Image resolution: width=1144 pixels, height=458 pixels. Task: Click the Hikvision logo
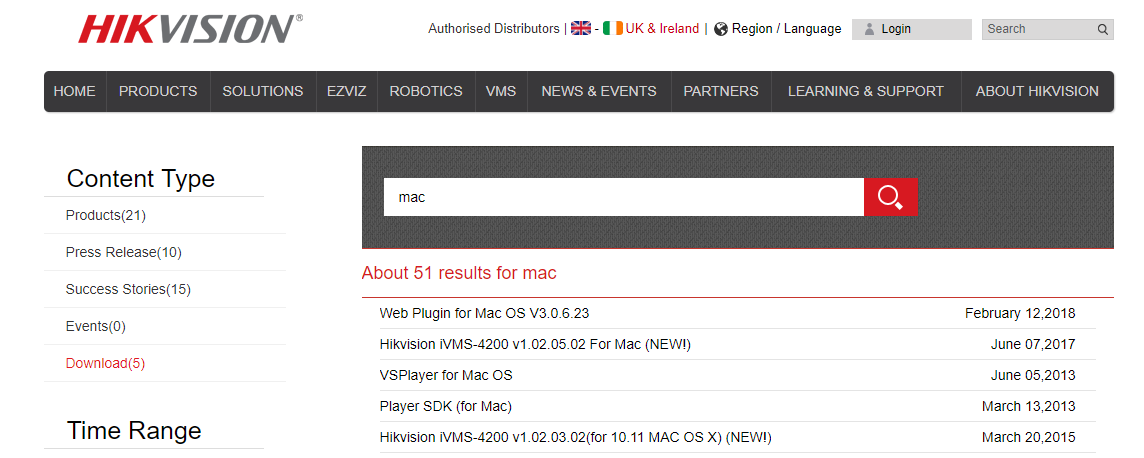click(x=190, y=29)
